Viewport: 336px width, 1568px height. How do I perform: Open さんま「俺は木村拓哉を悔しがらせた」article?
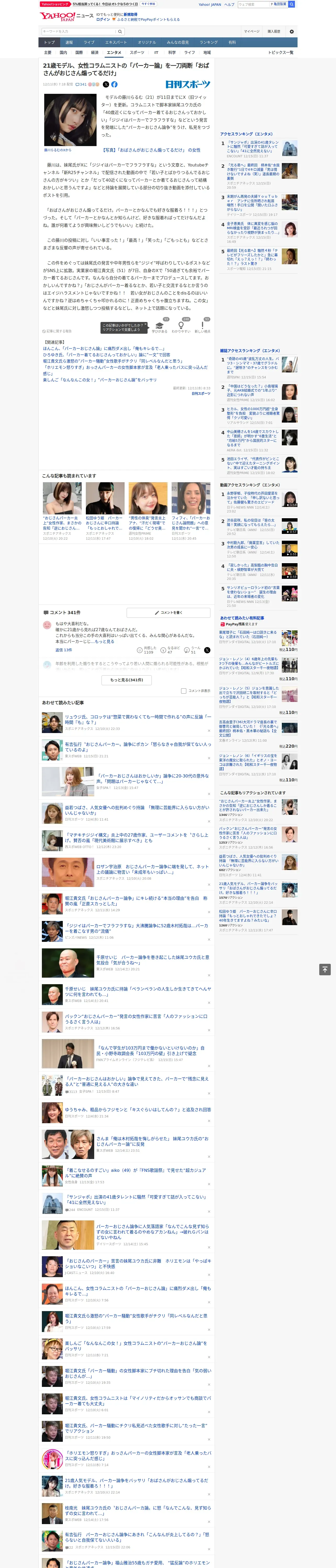(x=153, y=1141)
